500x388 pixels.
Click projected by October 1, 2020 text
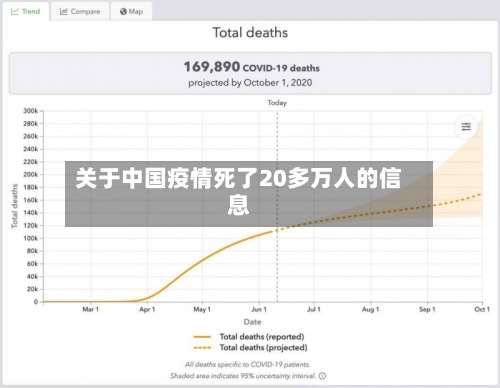(250, 83)
